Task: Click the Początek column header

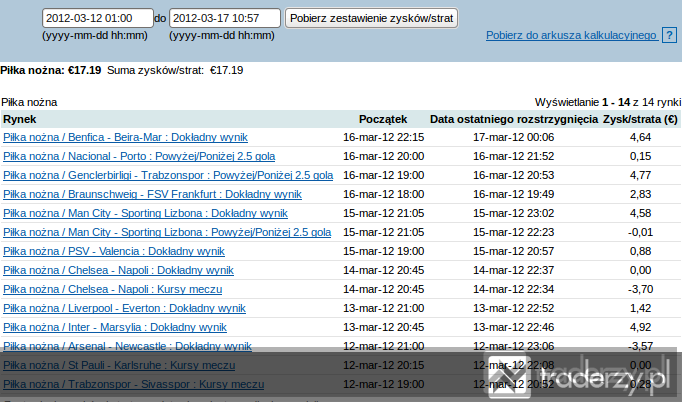Action: (383, 119)
